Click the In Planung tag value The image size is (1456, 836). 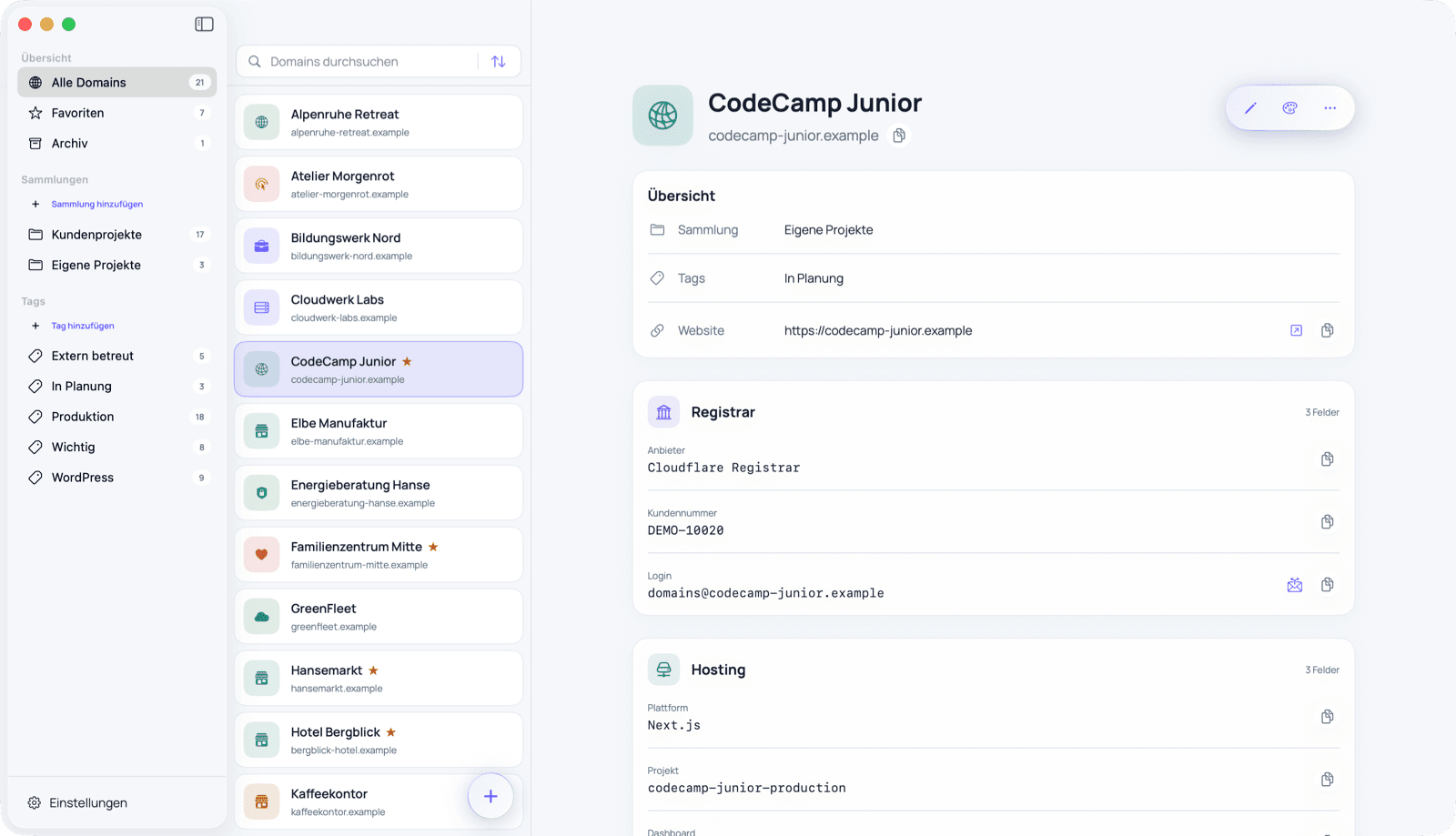814,278
